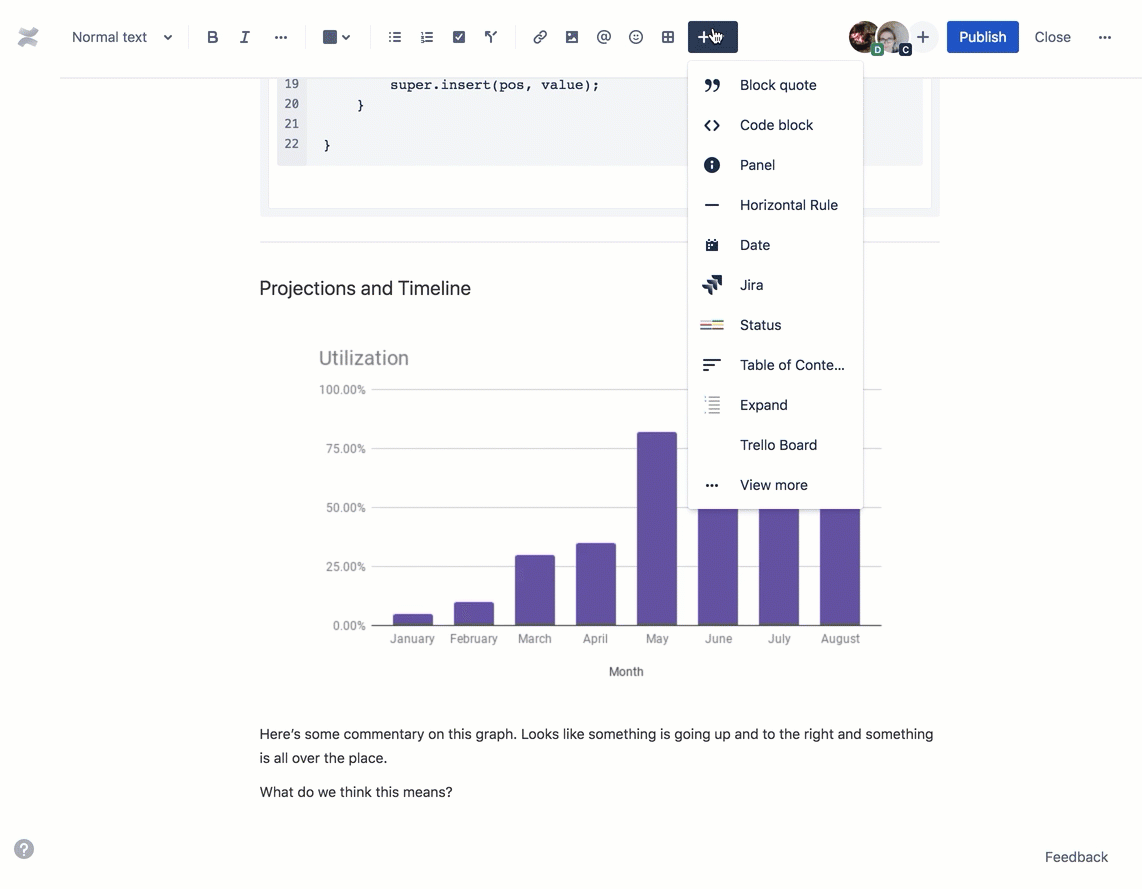Publish the page
Screen dimensions: 1142x889
point(982,36)
